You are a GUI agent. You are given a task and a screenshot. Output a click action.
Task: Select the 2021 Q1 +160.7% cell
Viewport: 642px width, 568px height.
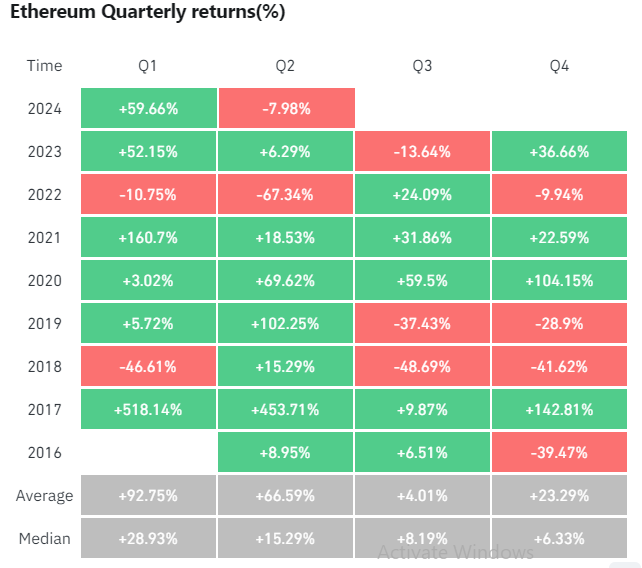148,238
